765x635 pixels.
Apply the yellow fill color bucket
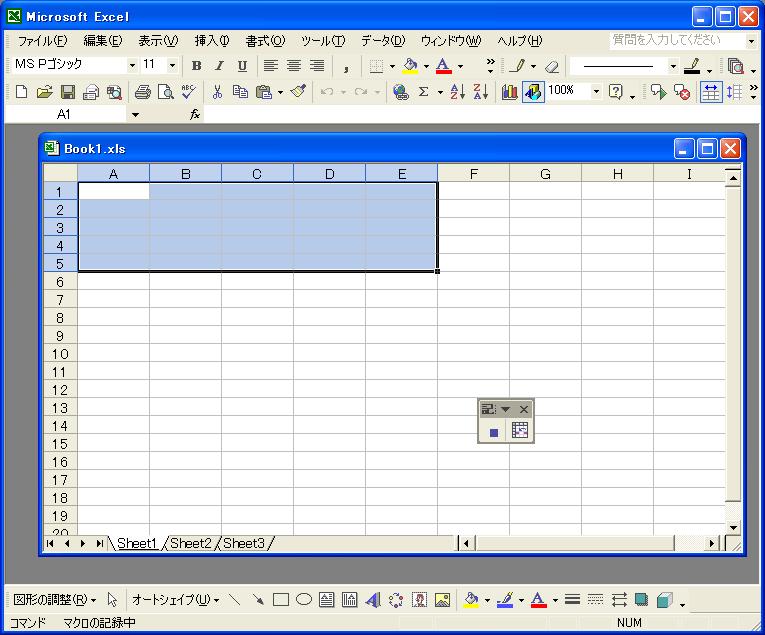411,66
